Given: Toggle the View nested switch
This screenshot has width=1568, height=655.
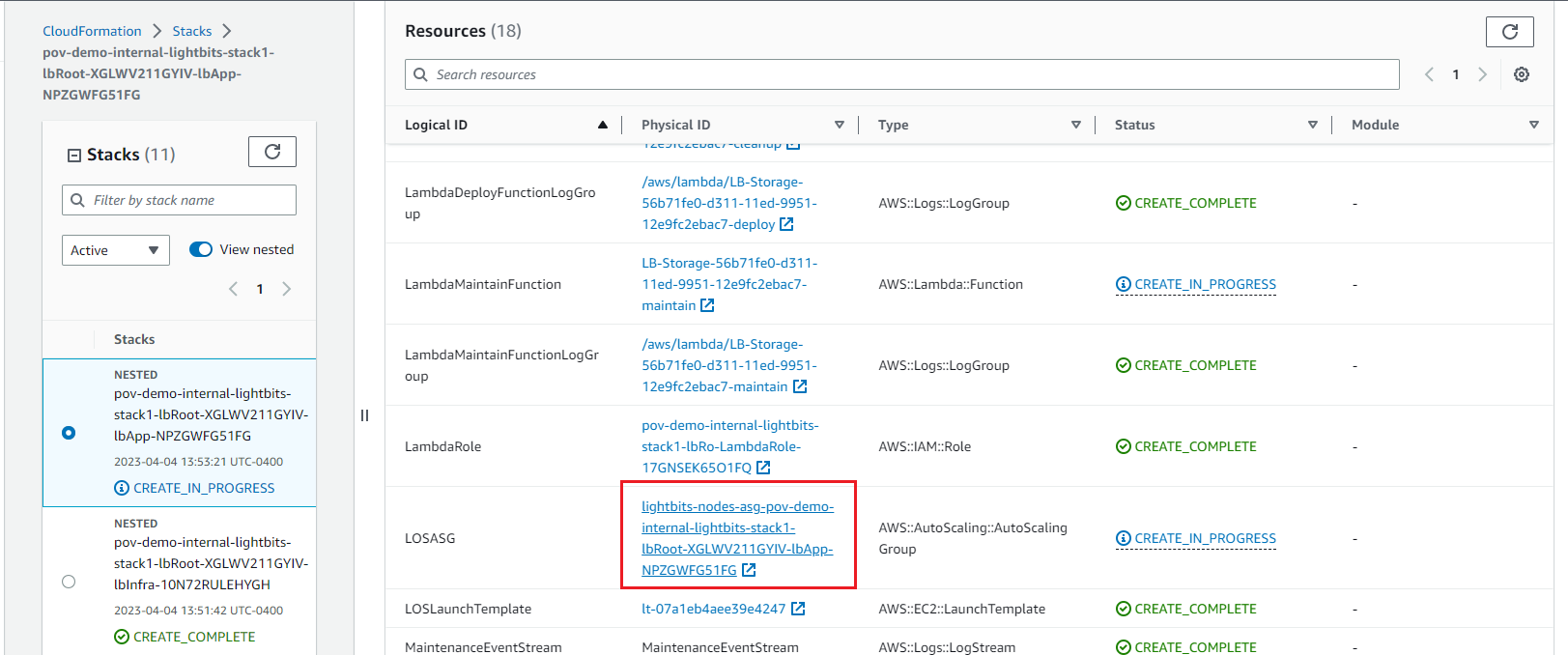Looking at the screenshot, I should click(201, 249).
